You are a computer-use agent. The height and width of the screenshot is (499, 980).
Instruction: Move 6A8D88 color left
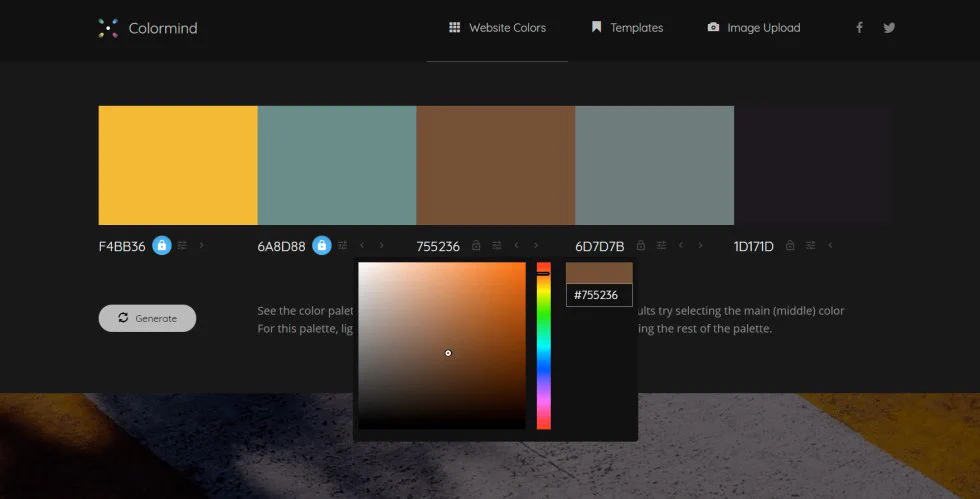tap(362, 245)
